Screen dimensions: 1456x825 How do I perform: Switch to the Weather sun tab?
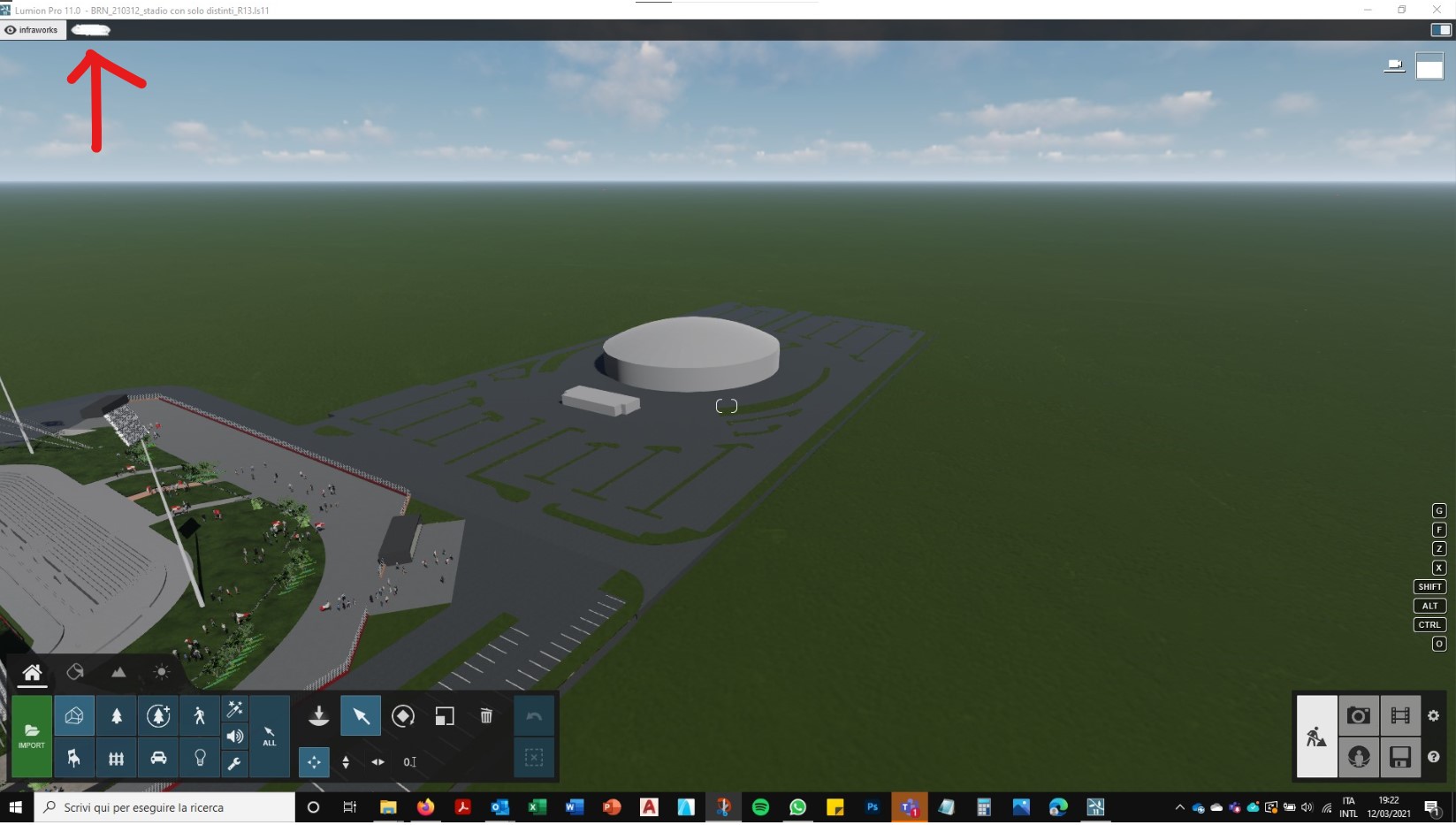point(161,672)
